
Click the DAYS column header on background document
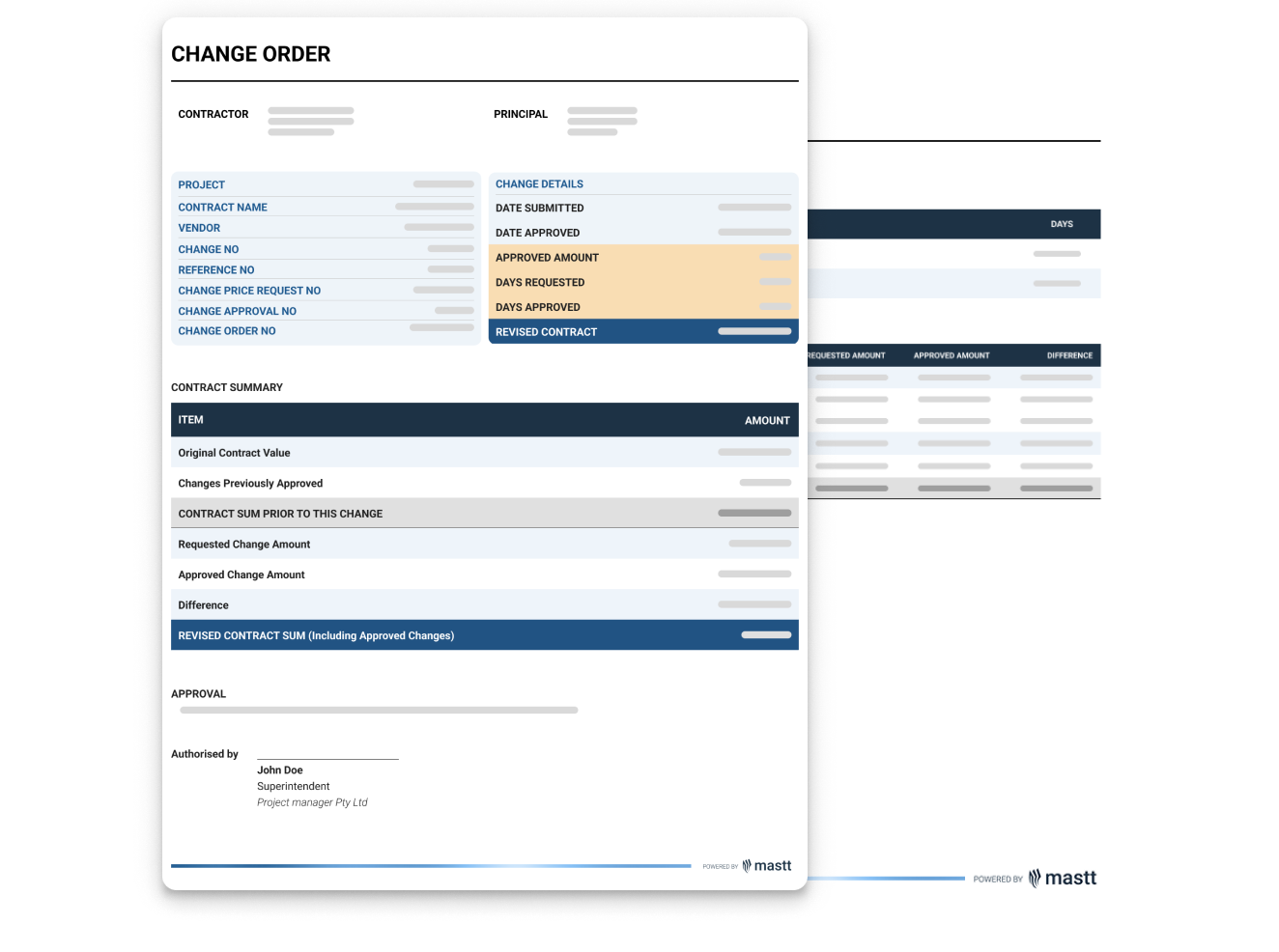coord(1063,223)
